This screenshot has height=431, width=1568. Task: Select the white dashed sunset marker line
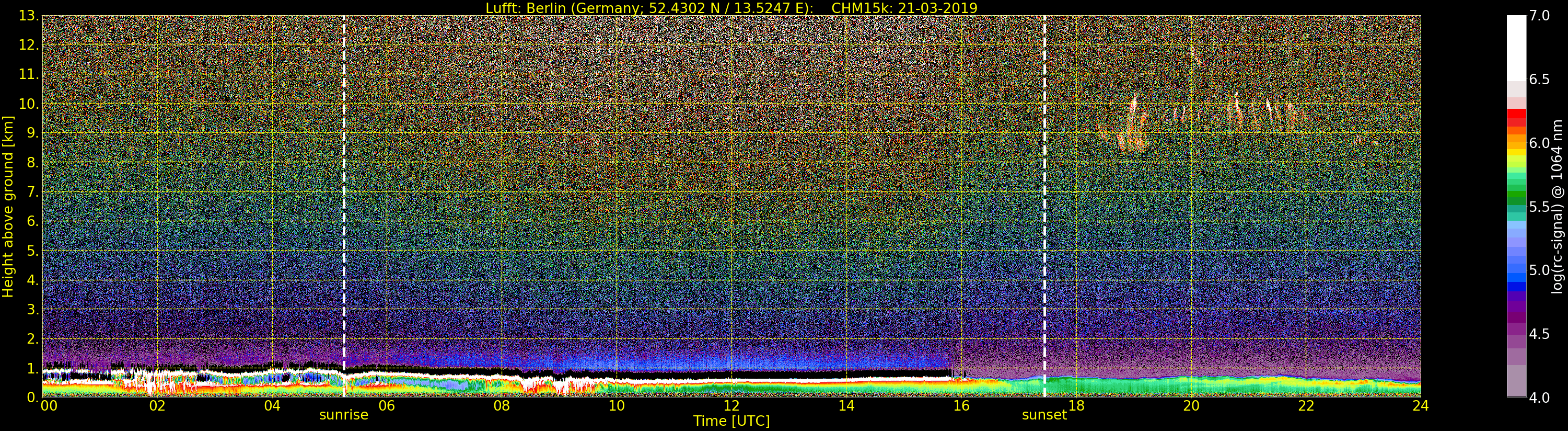1044,206
